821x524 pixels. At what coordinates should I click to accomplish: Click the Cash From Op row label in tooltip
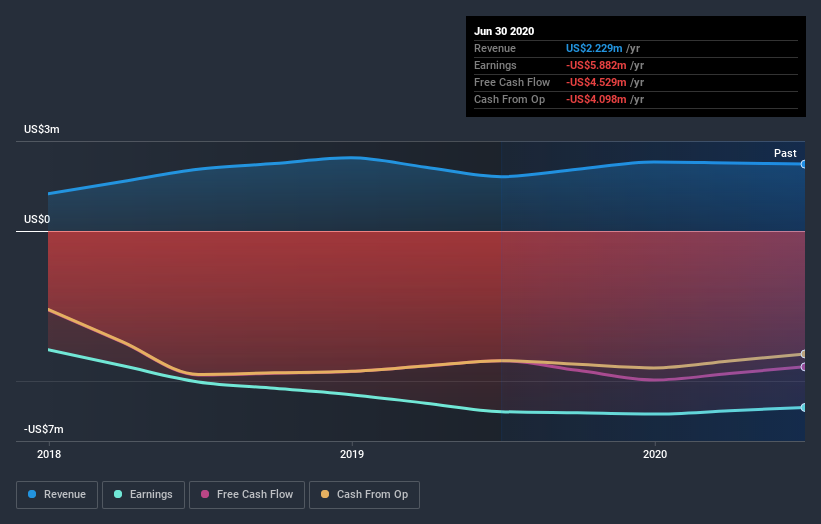pos(509,99)
